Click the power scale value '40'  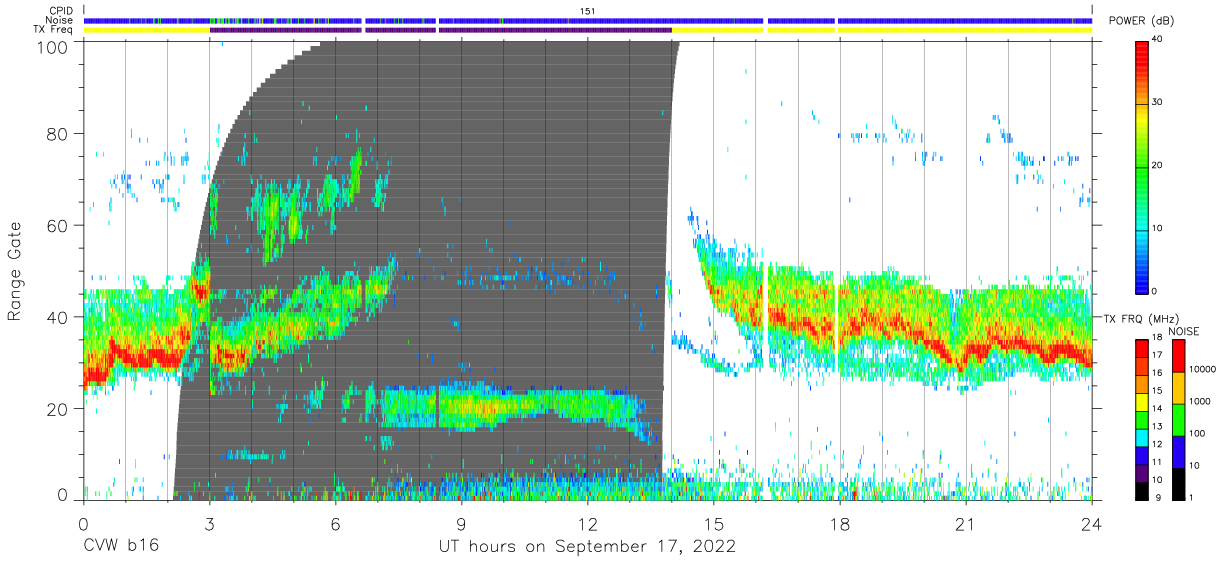coord(1159,40)
